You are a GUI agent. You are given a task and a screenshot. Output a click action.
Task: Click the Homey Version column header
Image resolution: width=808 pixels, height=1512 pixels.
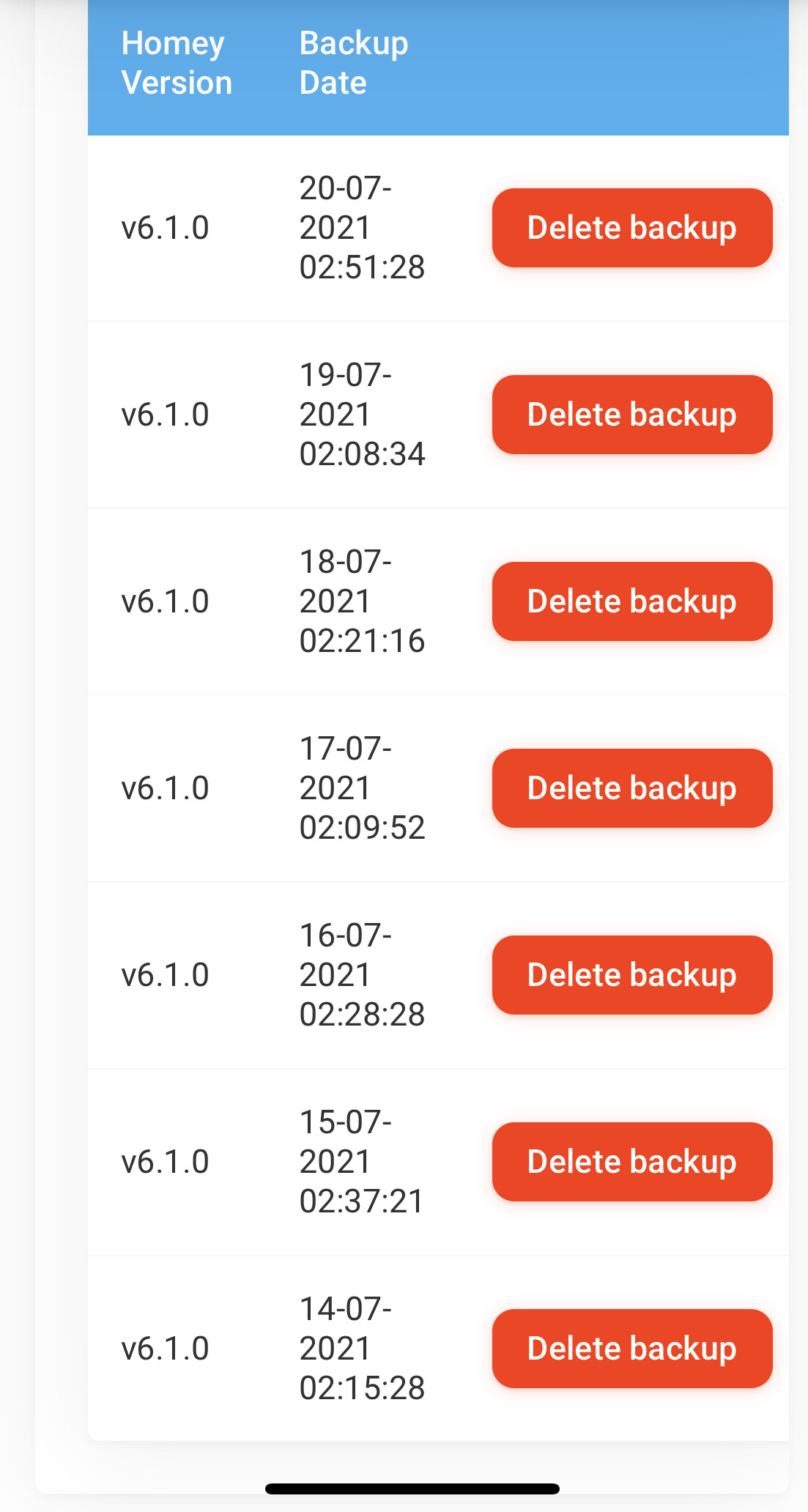pyautogui.click(x=177, y=63)
